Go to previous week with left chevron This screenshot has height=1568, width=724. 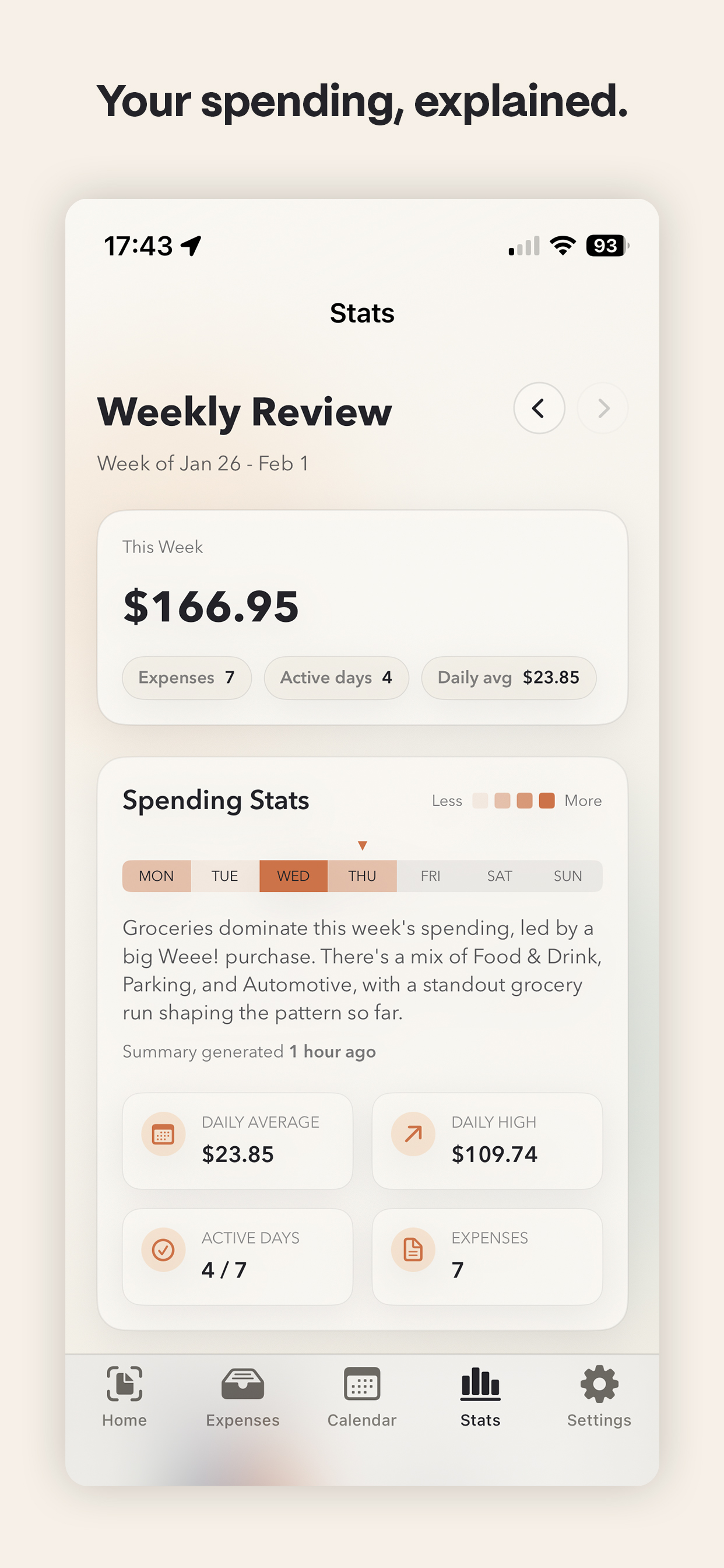coord(539,408)
